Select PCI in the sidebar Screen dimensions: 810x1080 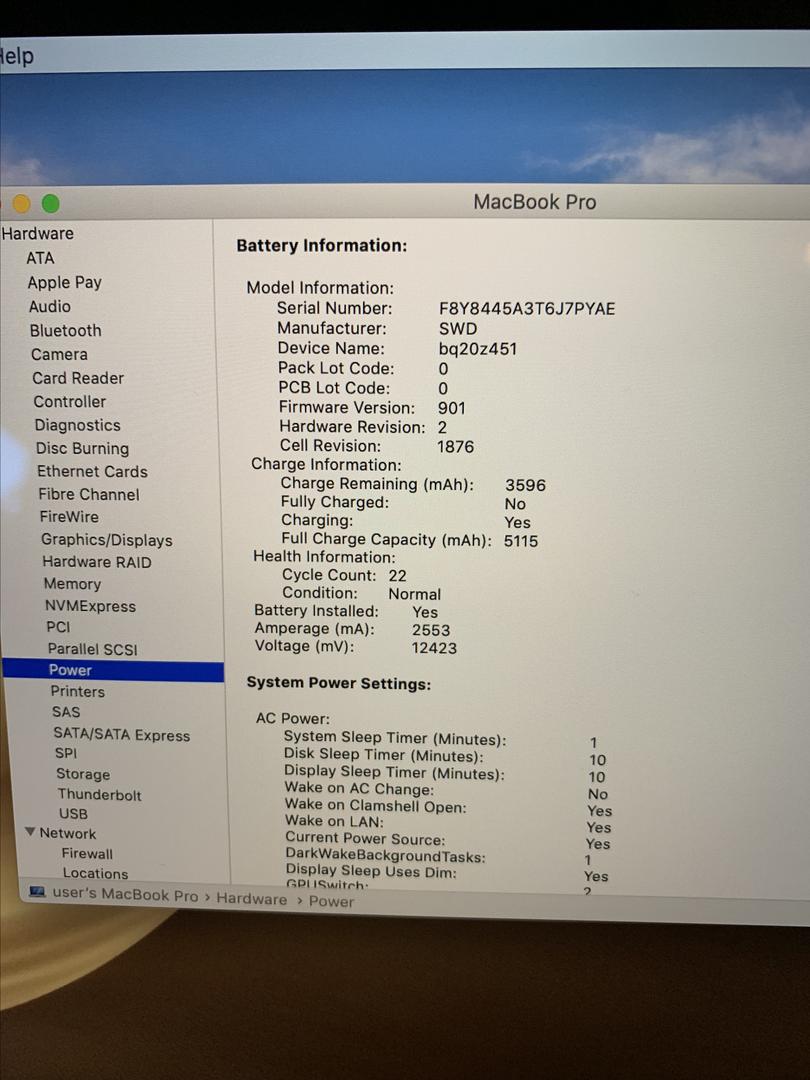click(x=58, y=627)
